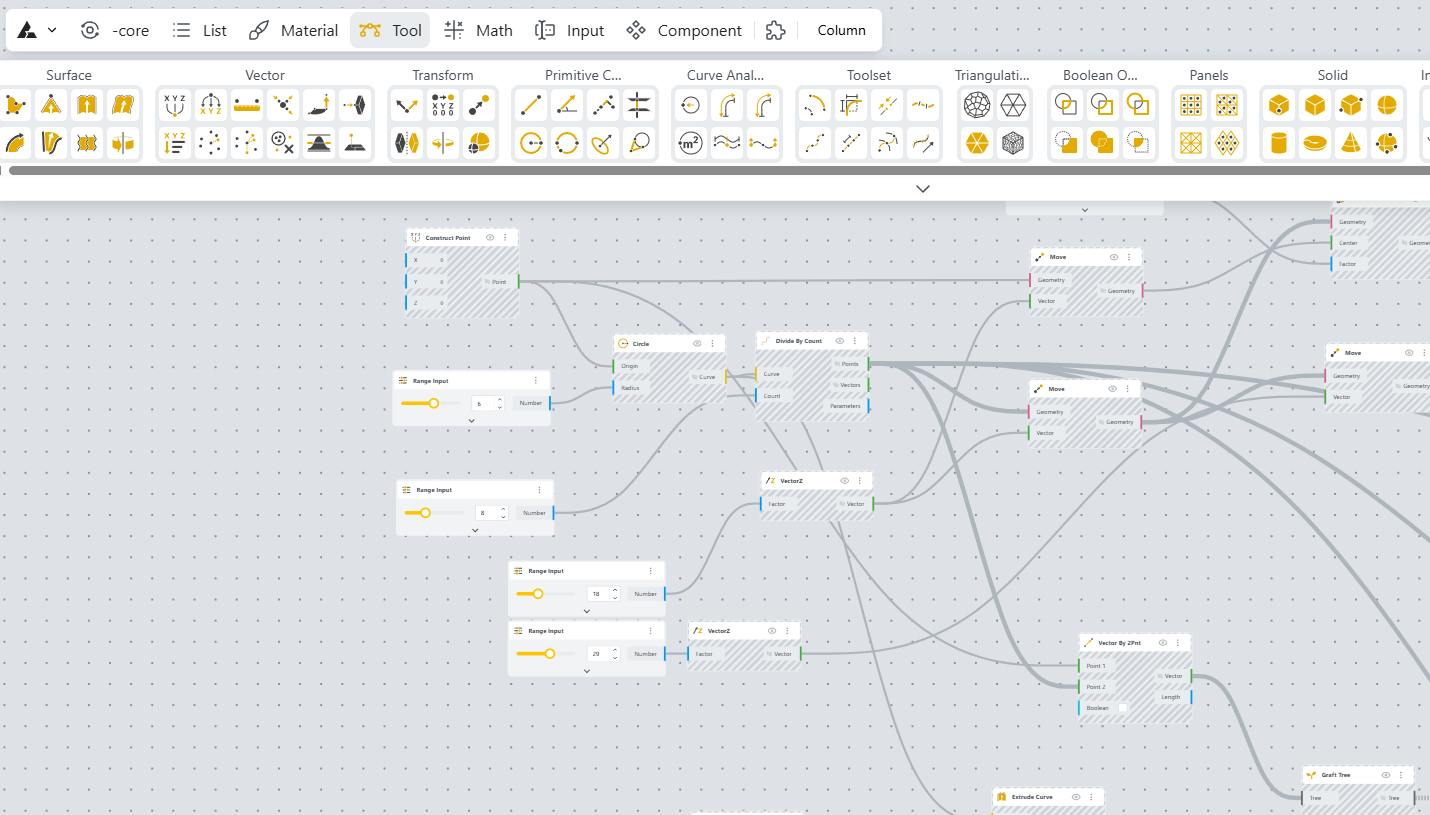This screenshot has height=815, width=1430.
Task: Toggle visibility eye on Graft Tree node
Action: (x=1386, y=775)
